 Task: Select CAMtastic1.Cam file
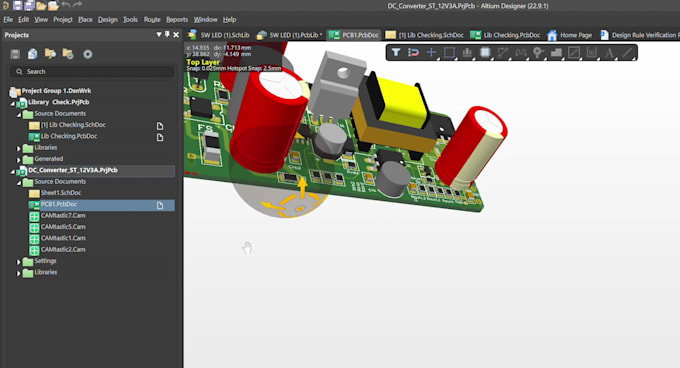coord(63,238)
